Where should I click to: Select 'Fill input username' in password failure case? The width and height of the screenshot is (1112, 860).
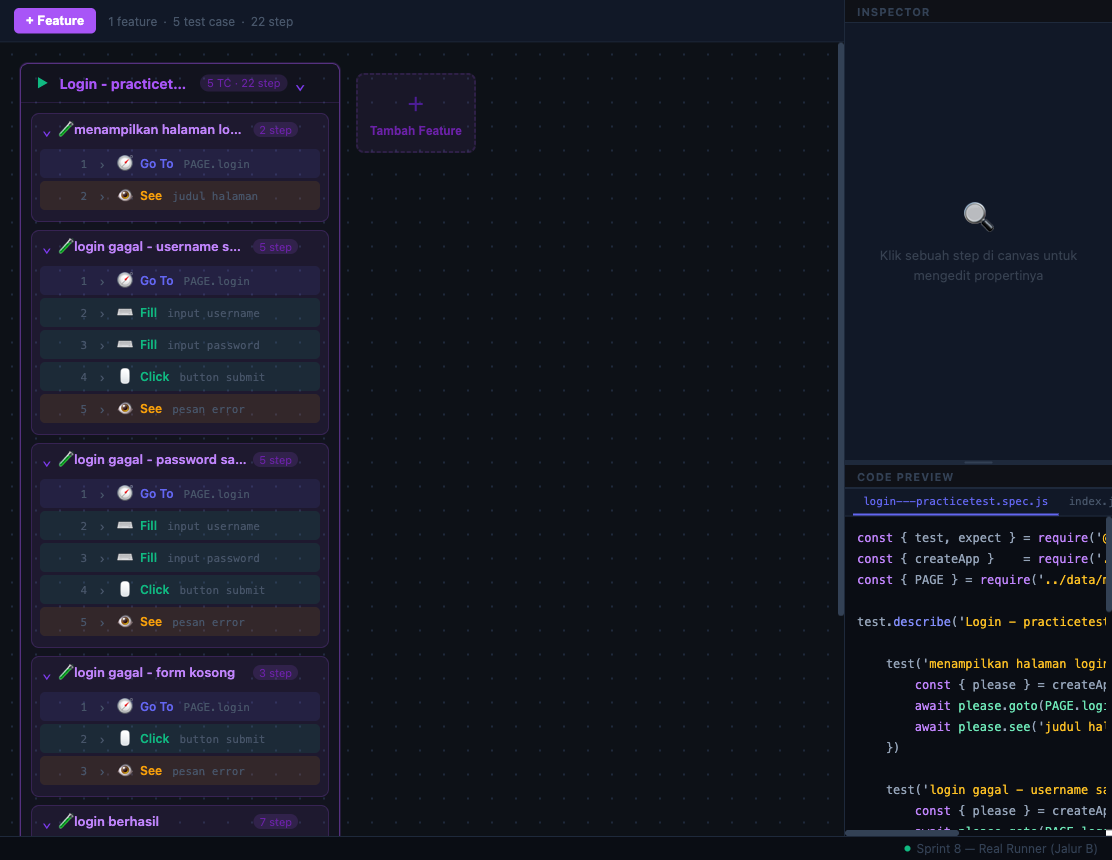(180, 526)
